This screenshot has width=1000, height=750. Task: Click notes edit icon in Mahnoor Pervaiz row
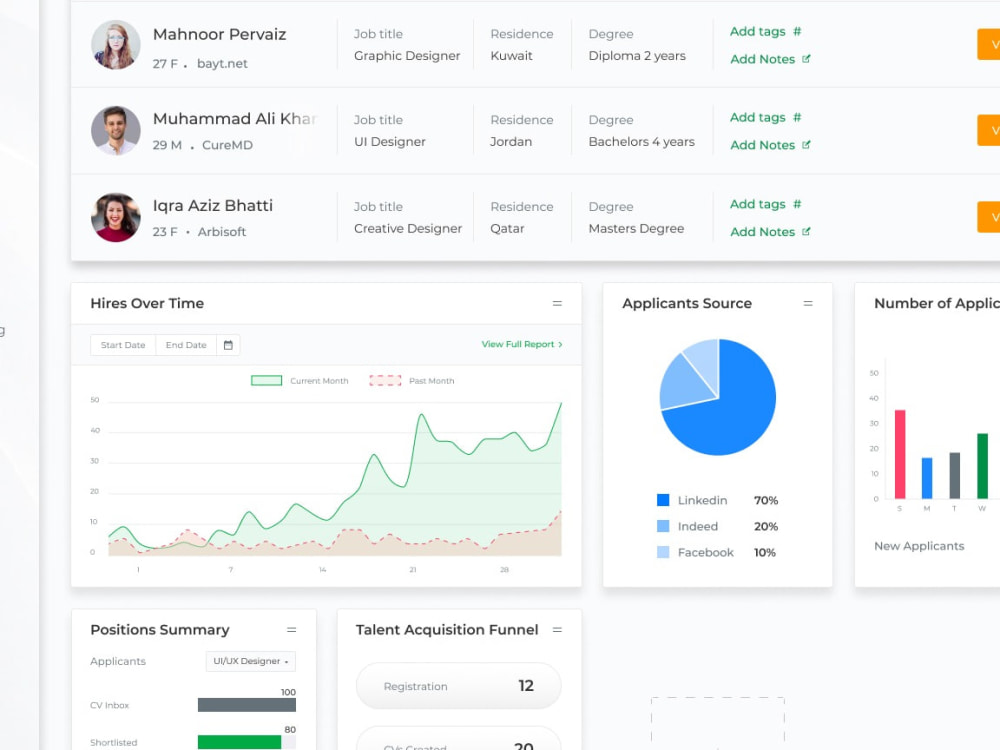[x=806, y=59]
